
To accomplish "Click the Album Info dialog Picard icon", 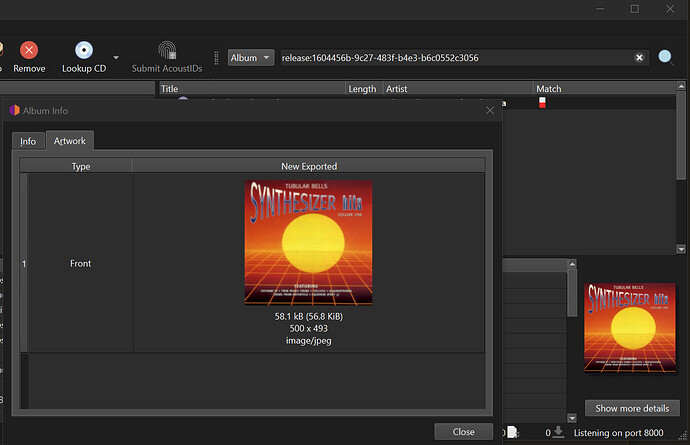I will pos(15,110).
